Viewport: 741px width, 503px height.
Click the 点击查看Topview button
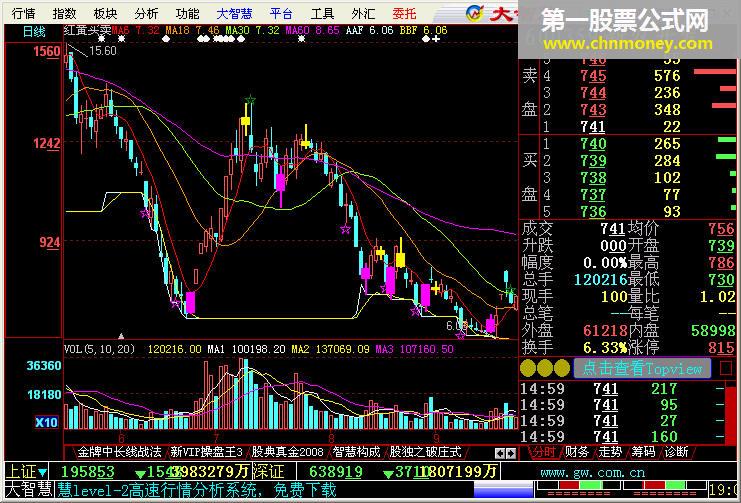pyautogui.click(x=642, y=368)
